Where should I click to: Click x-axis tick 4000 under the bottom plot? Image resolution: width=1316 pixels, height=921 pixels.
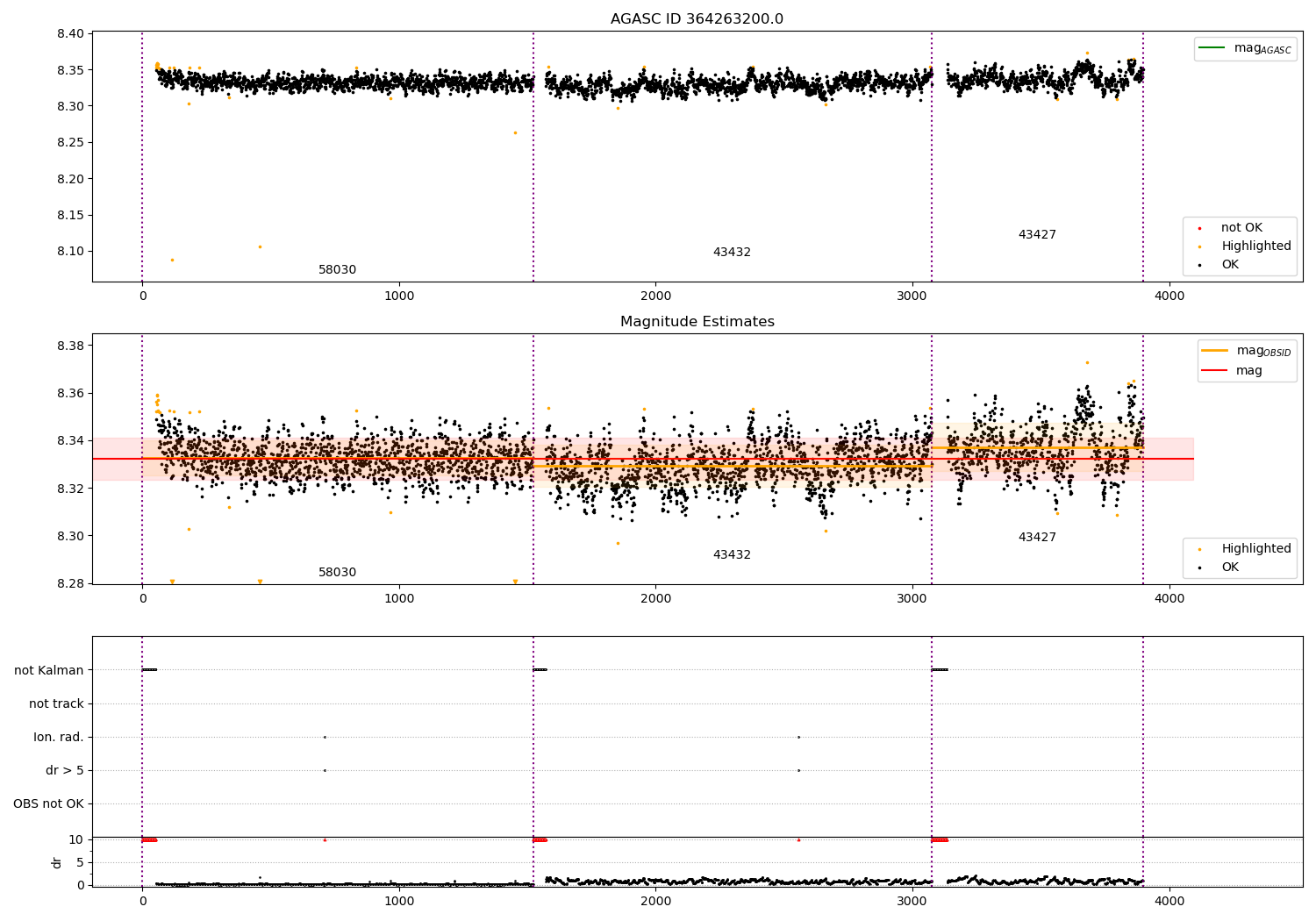pos(1169,901)
